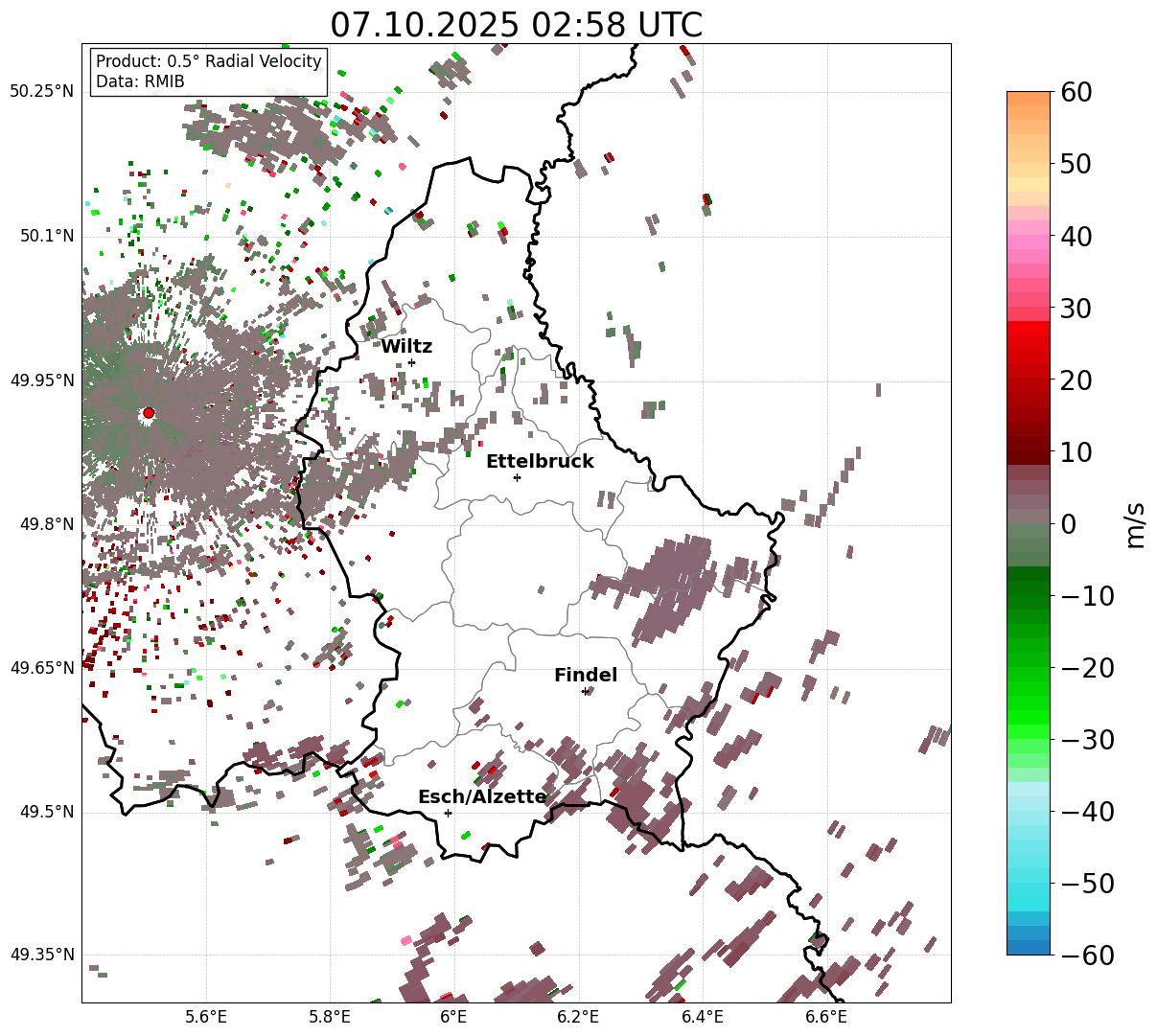Click the 49.8°N latitude label
The image size is (1157, 1036).
click(x=46, y=524)
